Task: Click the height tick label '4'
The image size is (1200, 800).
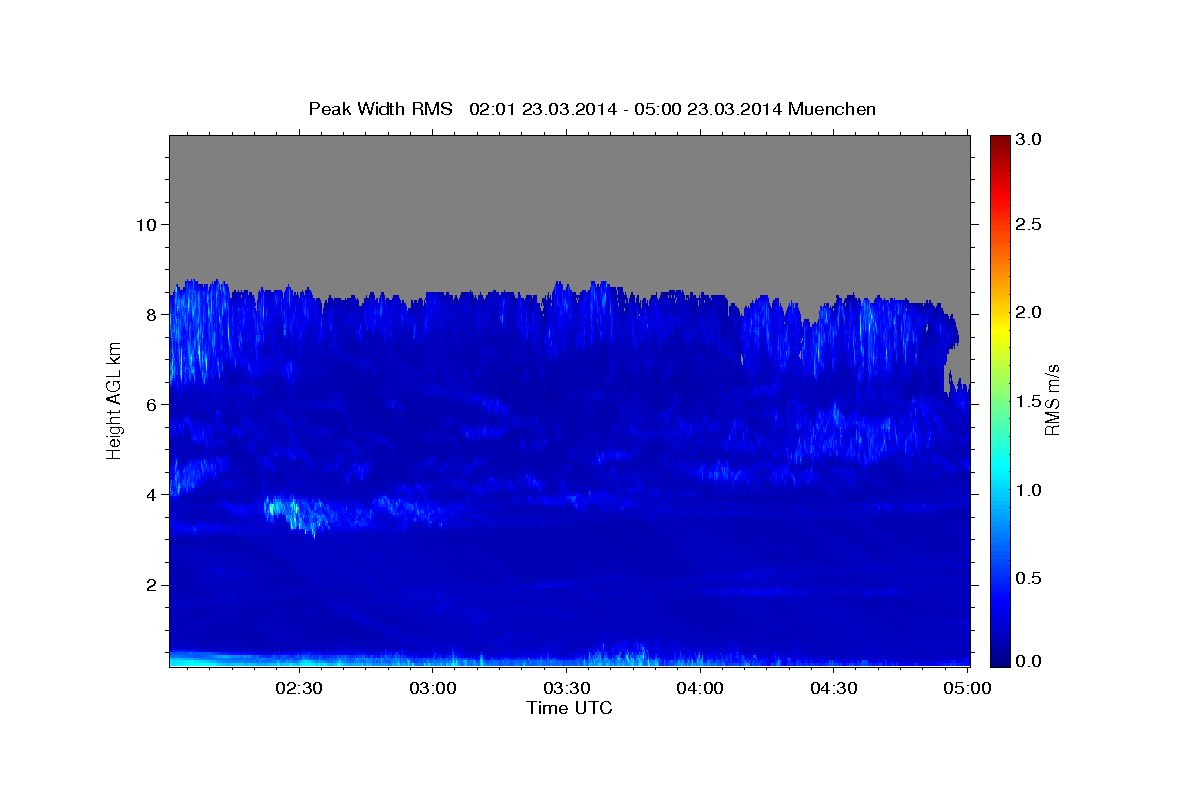Action: point(150,494)
